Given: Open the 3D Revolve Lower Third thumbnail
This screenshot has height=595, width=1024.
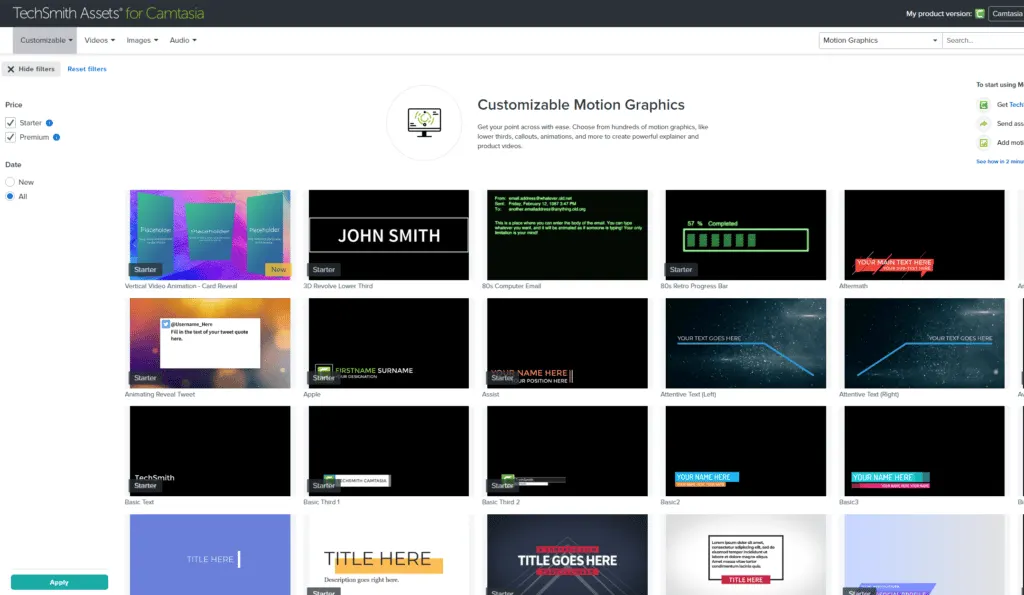Looking at the screenshot, I should coord(389,234).
